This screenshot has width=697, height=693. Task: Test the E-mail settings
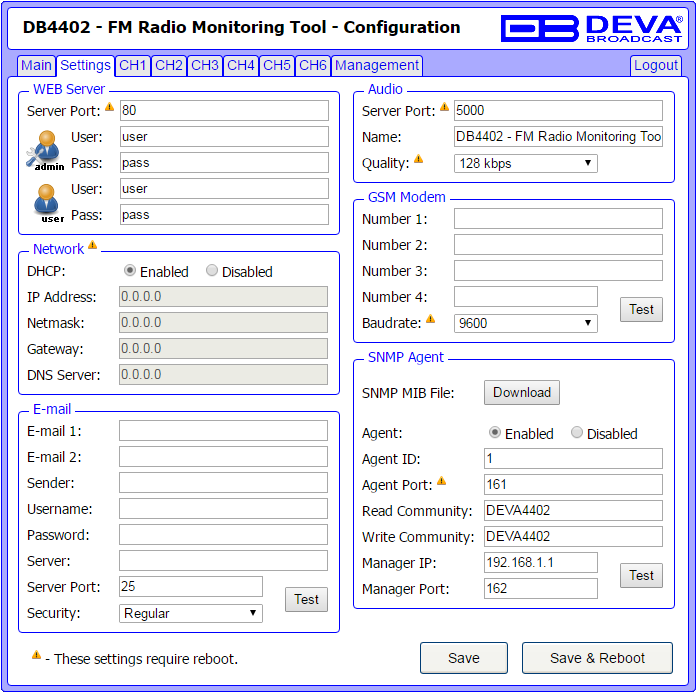(x=306, y=600)
